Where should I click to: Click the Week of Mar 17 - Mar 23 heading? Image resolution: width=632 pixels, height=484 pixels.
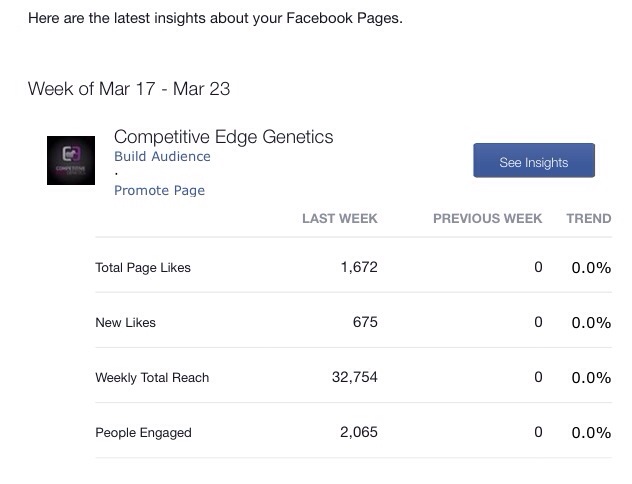129,89
